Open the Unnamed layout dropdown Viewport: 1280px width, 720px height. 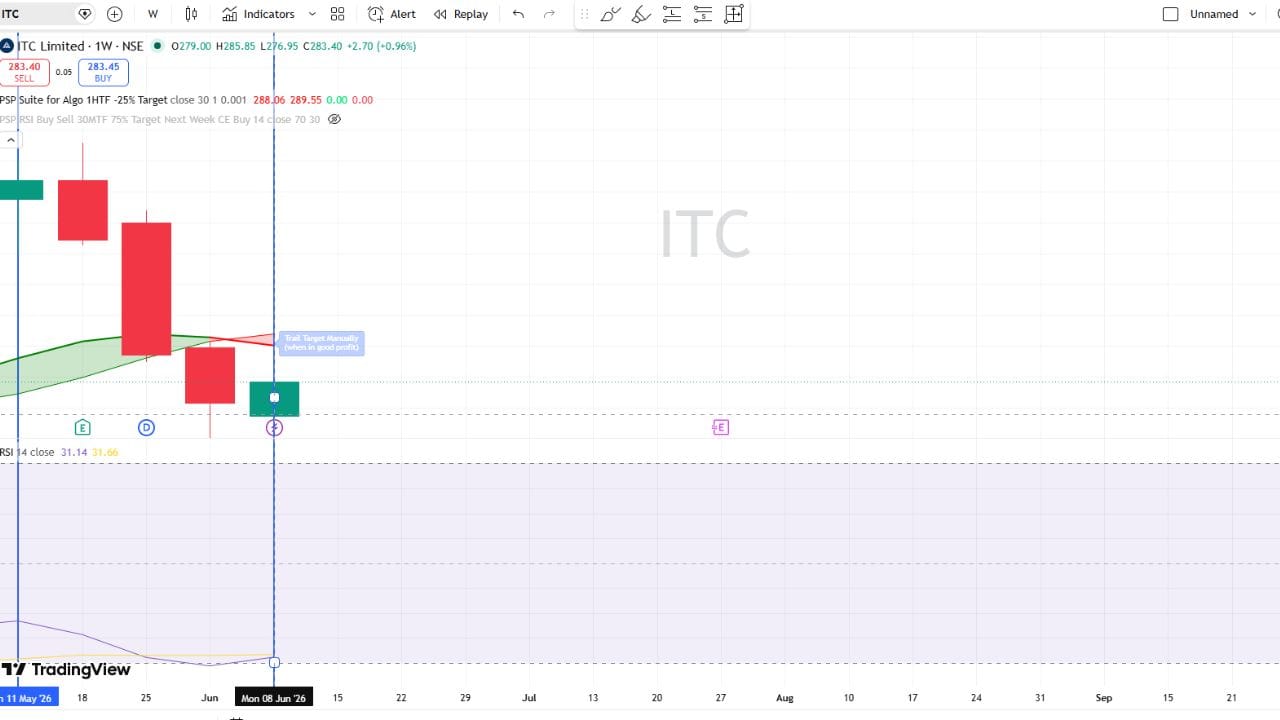tap(1213, 14)
